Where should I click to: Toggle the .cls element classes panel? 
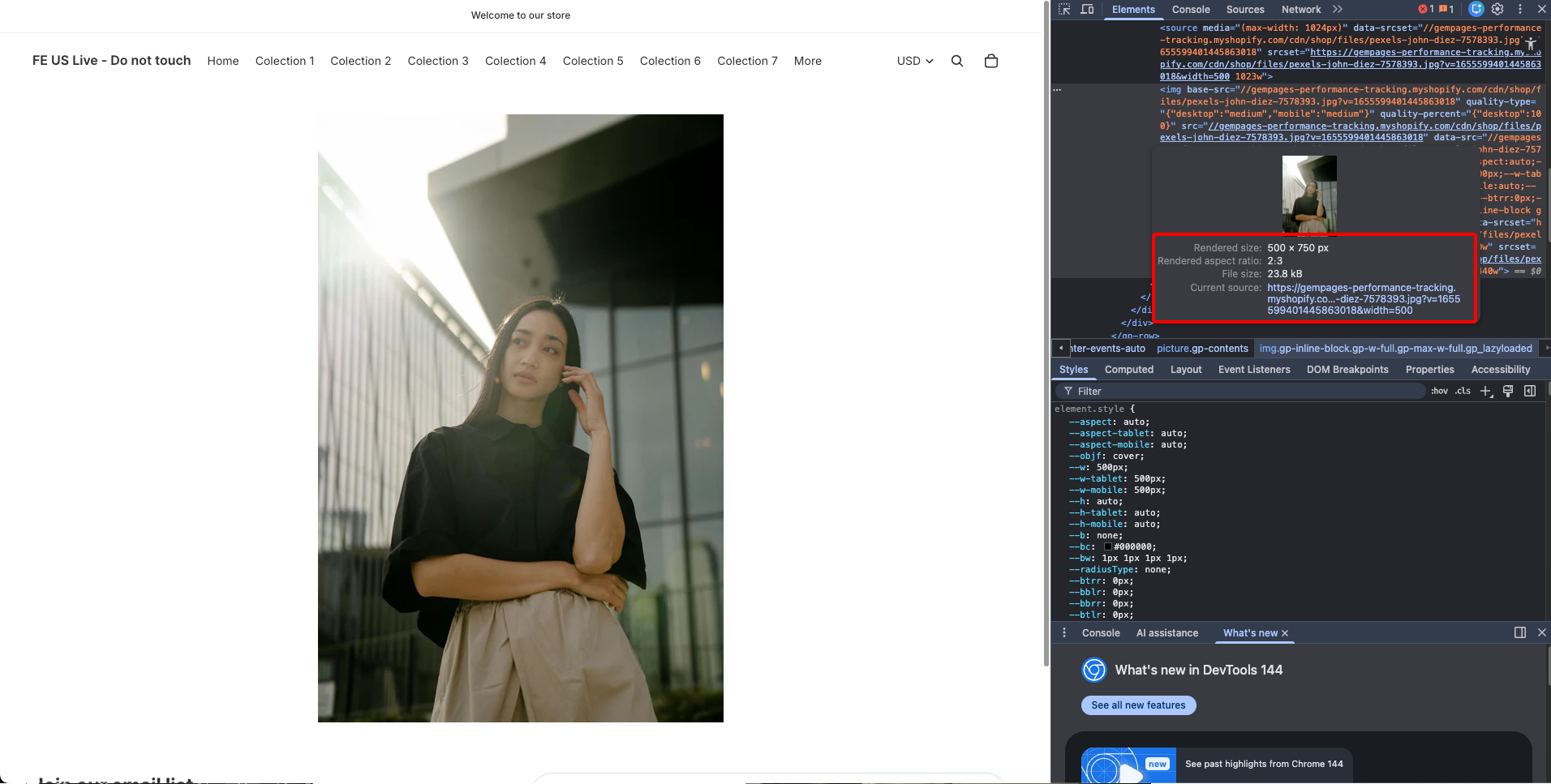[1463, 391]
